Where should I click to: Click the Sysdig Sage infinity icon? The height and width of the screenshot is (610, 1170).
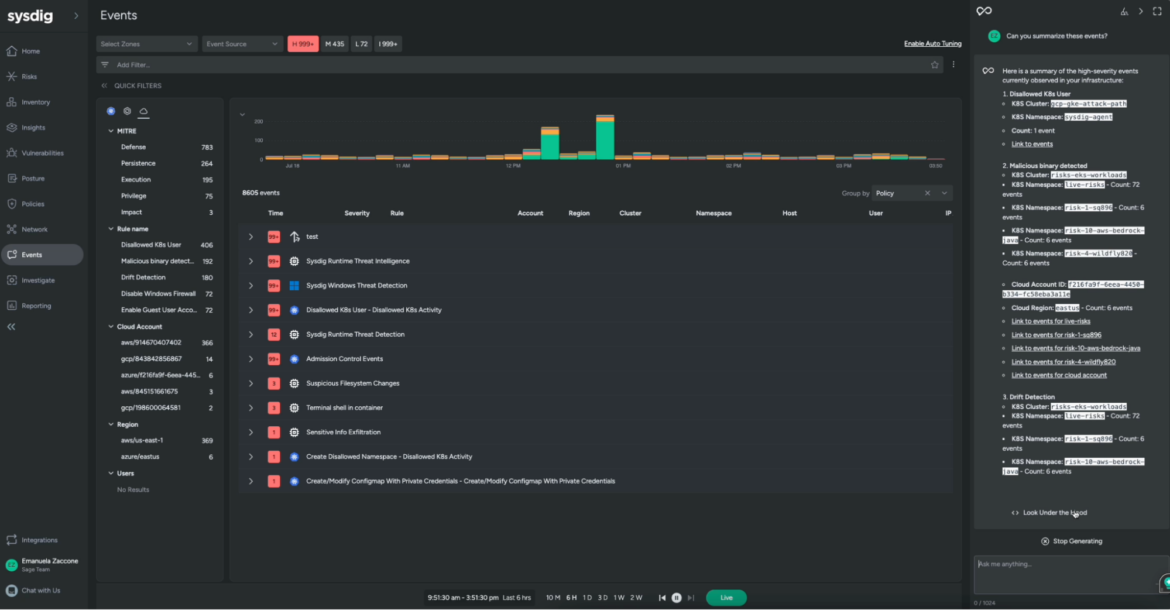[x=983, y=10]
